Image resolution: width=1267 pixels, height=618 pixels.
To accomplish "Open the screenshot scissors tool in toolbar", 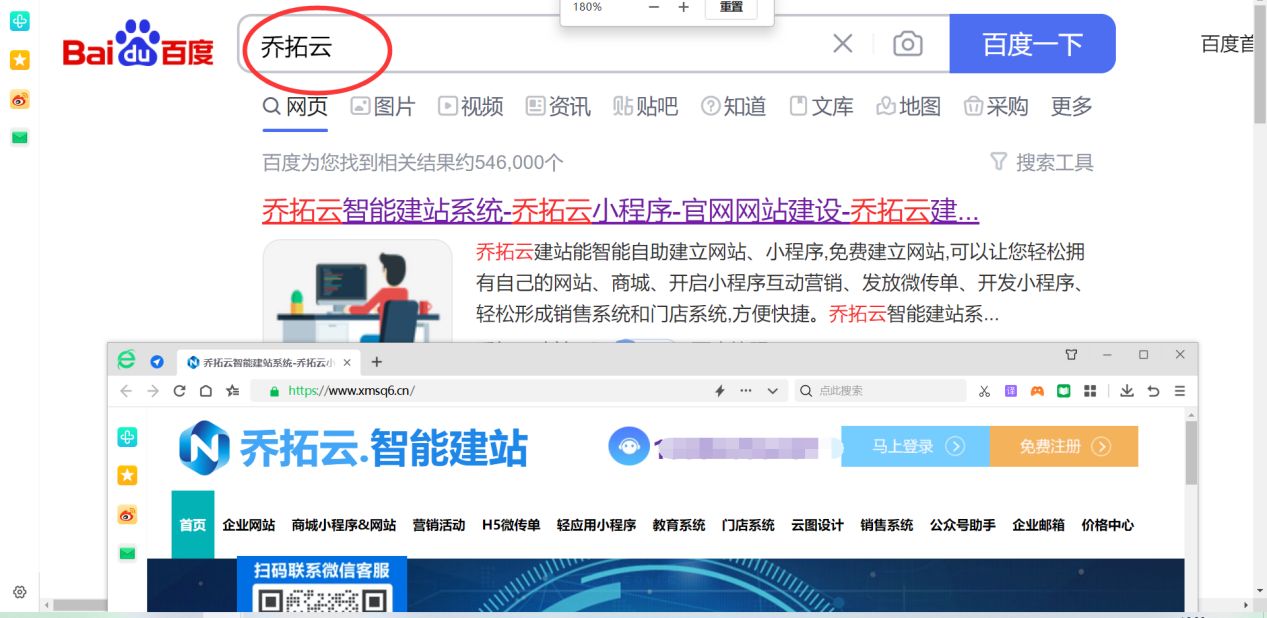I will click(984, 391).
